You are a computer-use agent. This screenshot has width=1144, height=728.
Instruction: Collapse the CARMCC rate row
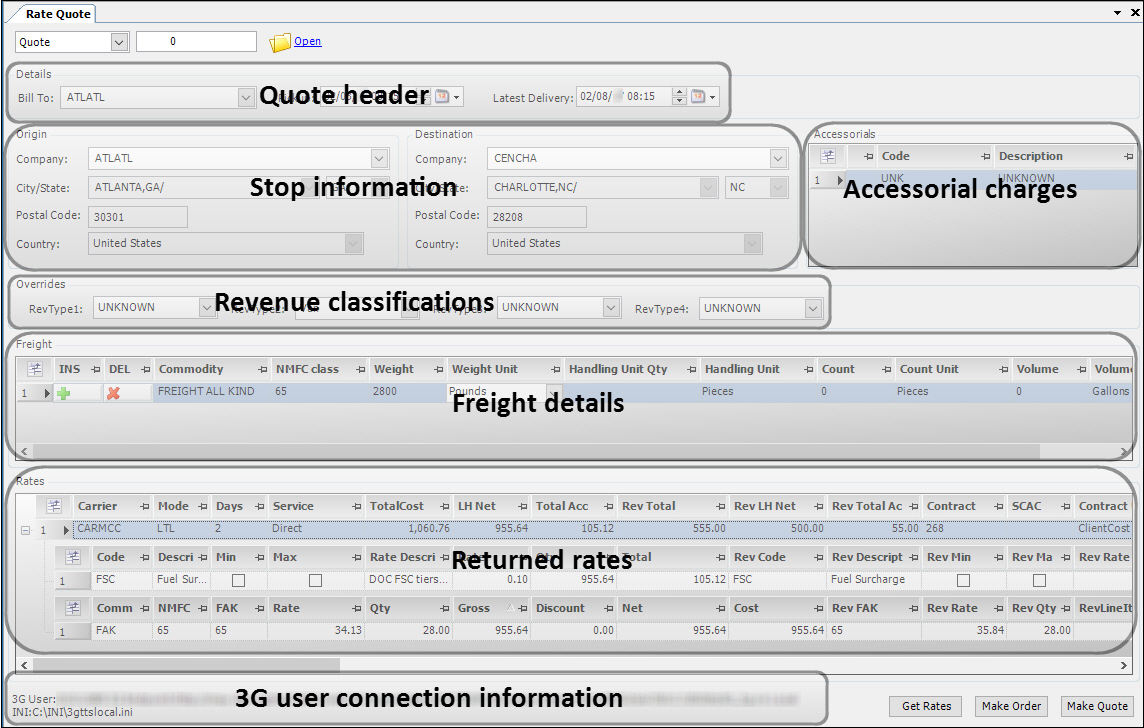pos(25,530)
